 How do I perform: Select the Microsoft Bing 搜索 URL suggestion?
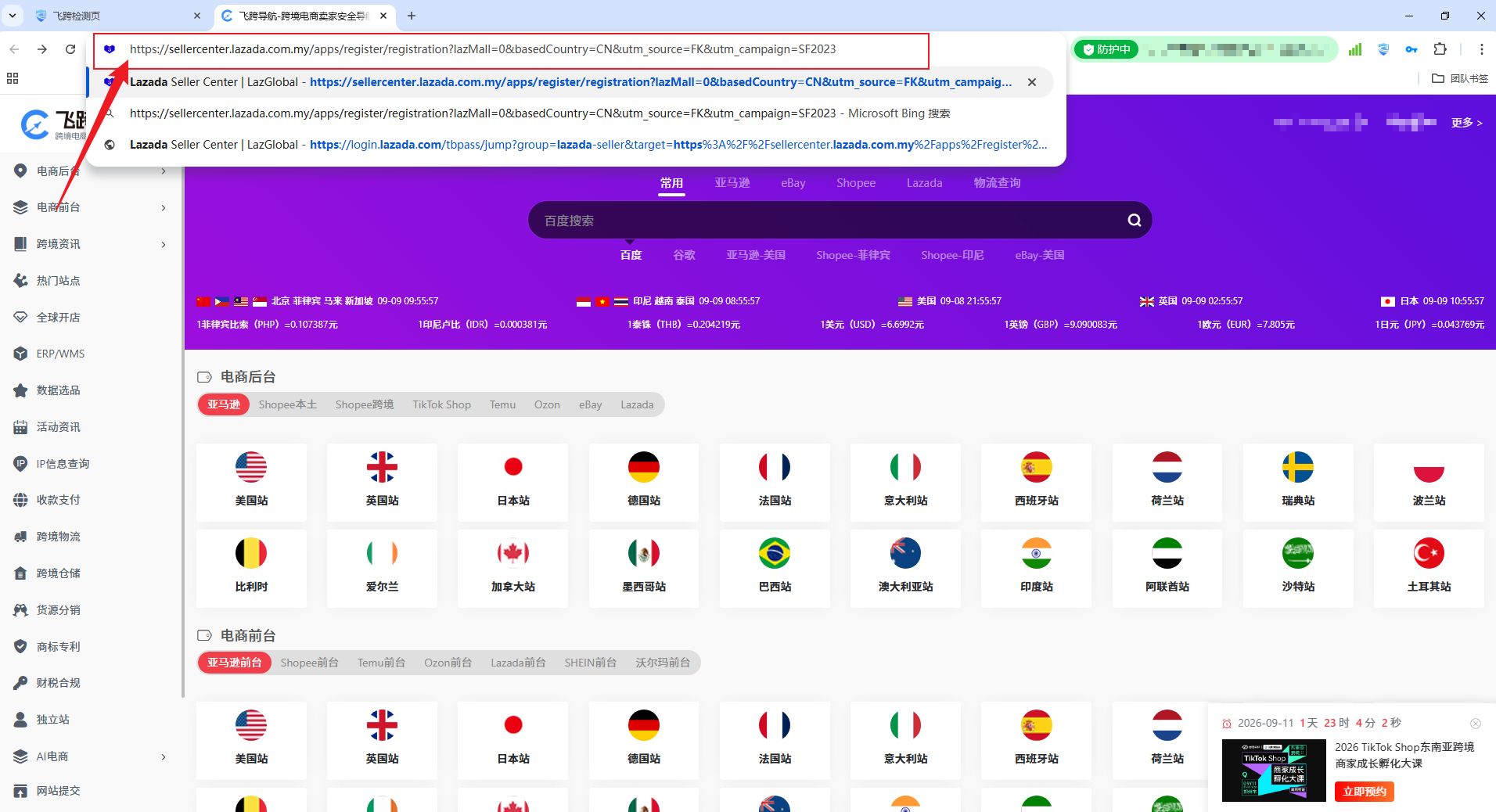click(x=540, y=113)
